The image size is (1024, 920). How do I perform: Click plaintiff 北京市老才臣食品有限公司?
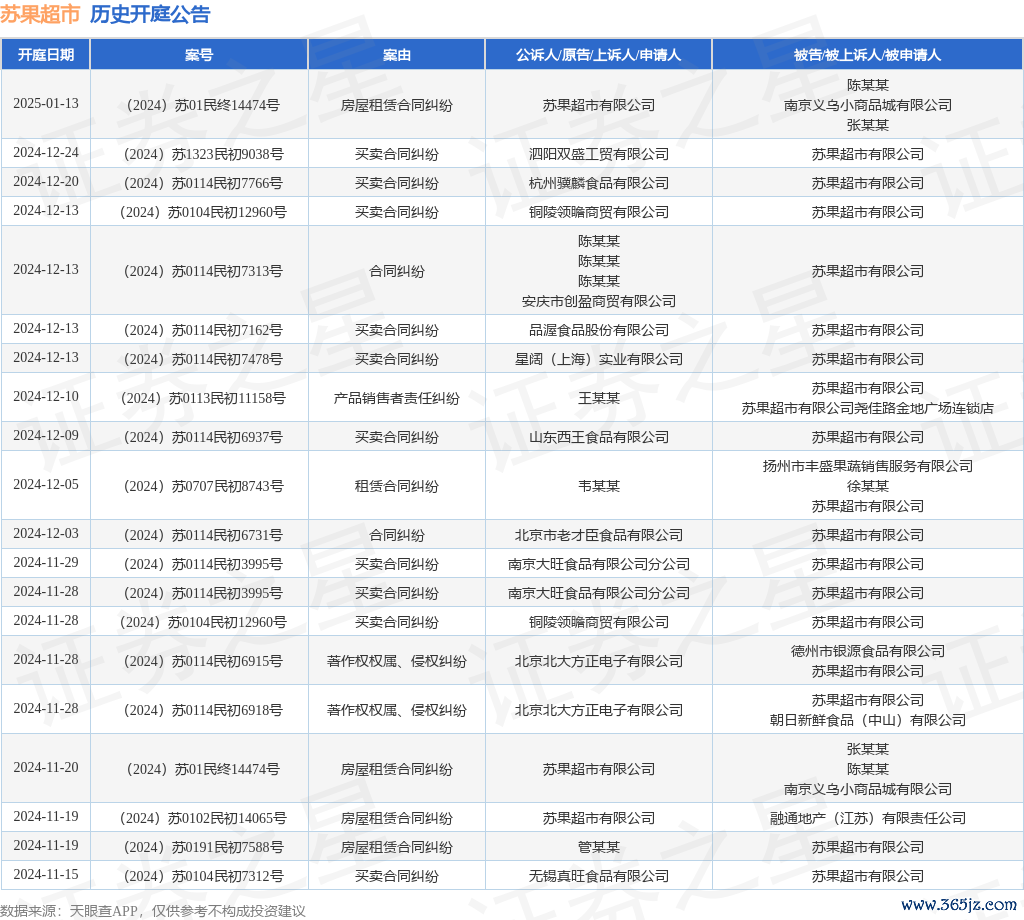coord(599,535)
